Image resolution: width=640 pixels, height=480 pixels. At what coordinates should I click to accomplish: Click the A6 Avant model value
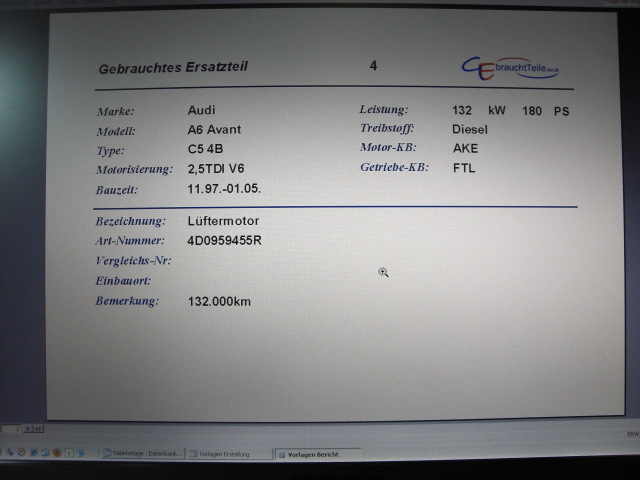pyautogui.click(x=214, y=130)
